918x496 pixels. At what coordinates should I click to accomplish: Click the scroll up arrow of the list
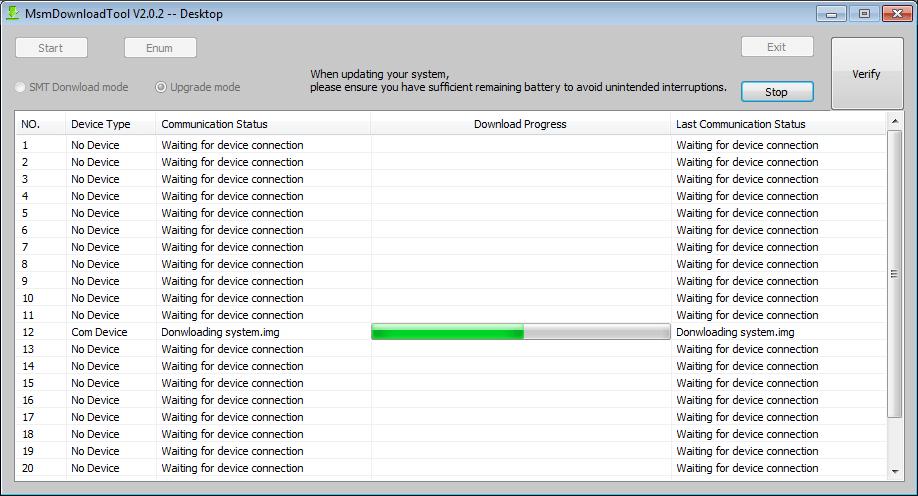[x=894, y=122]
